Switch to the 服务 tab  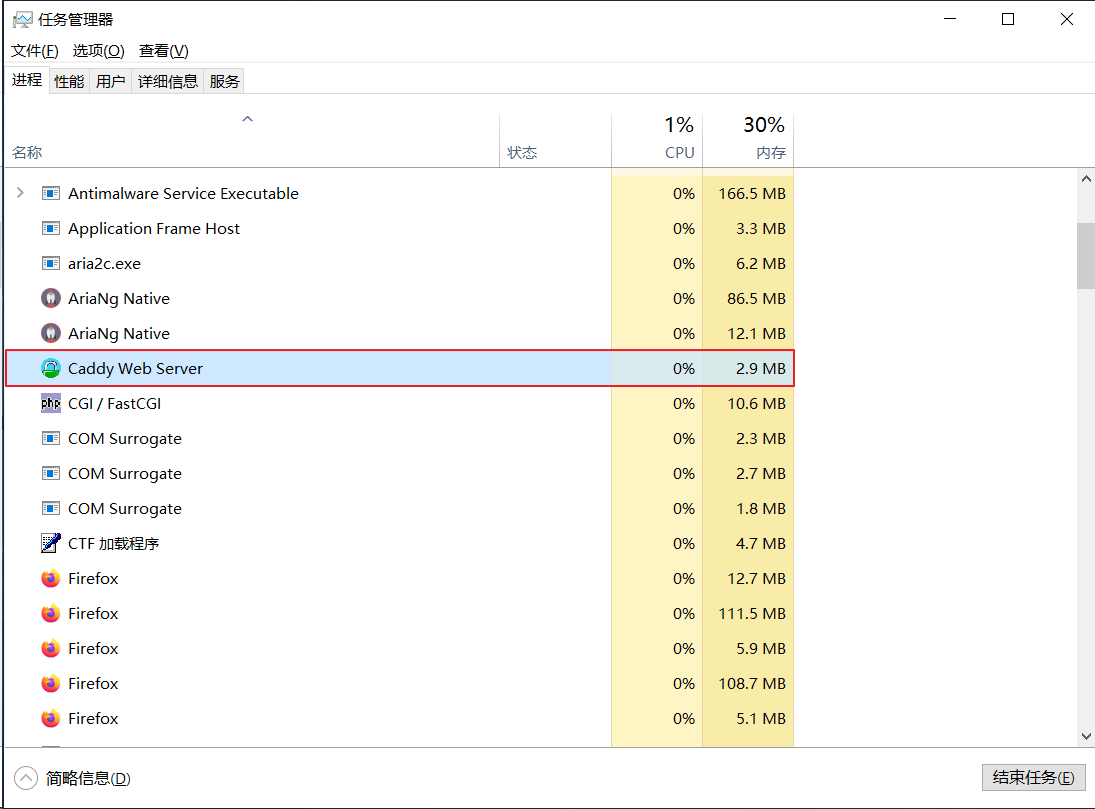pyautogui.click(x=224, y=82)
